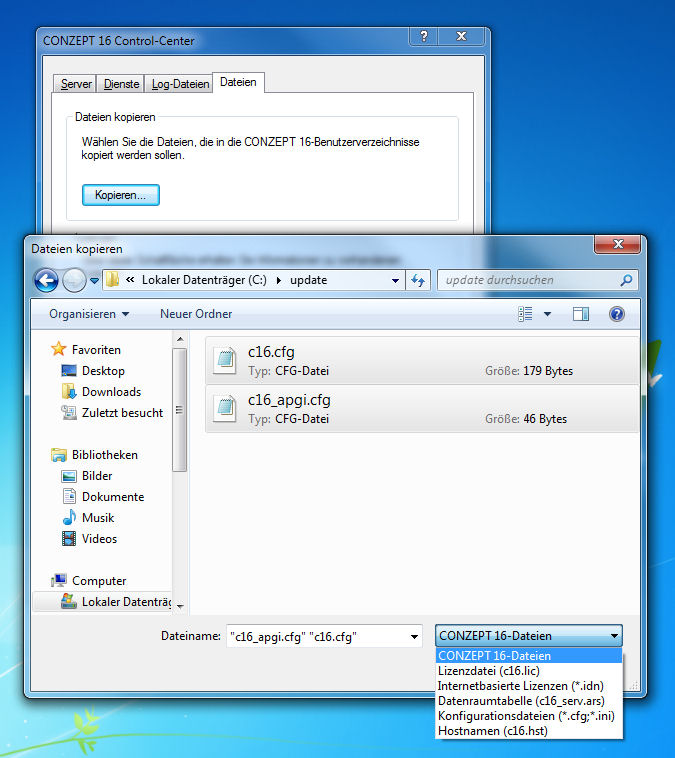The height and width of the screenshot is (758, 675).
Task: Select Desktop in the navigation pane
Action: 103,371
